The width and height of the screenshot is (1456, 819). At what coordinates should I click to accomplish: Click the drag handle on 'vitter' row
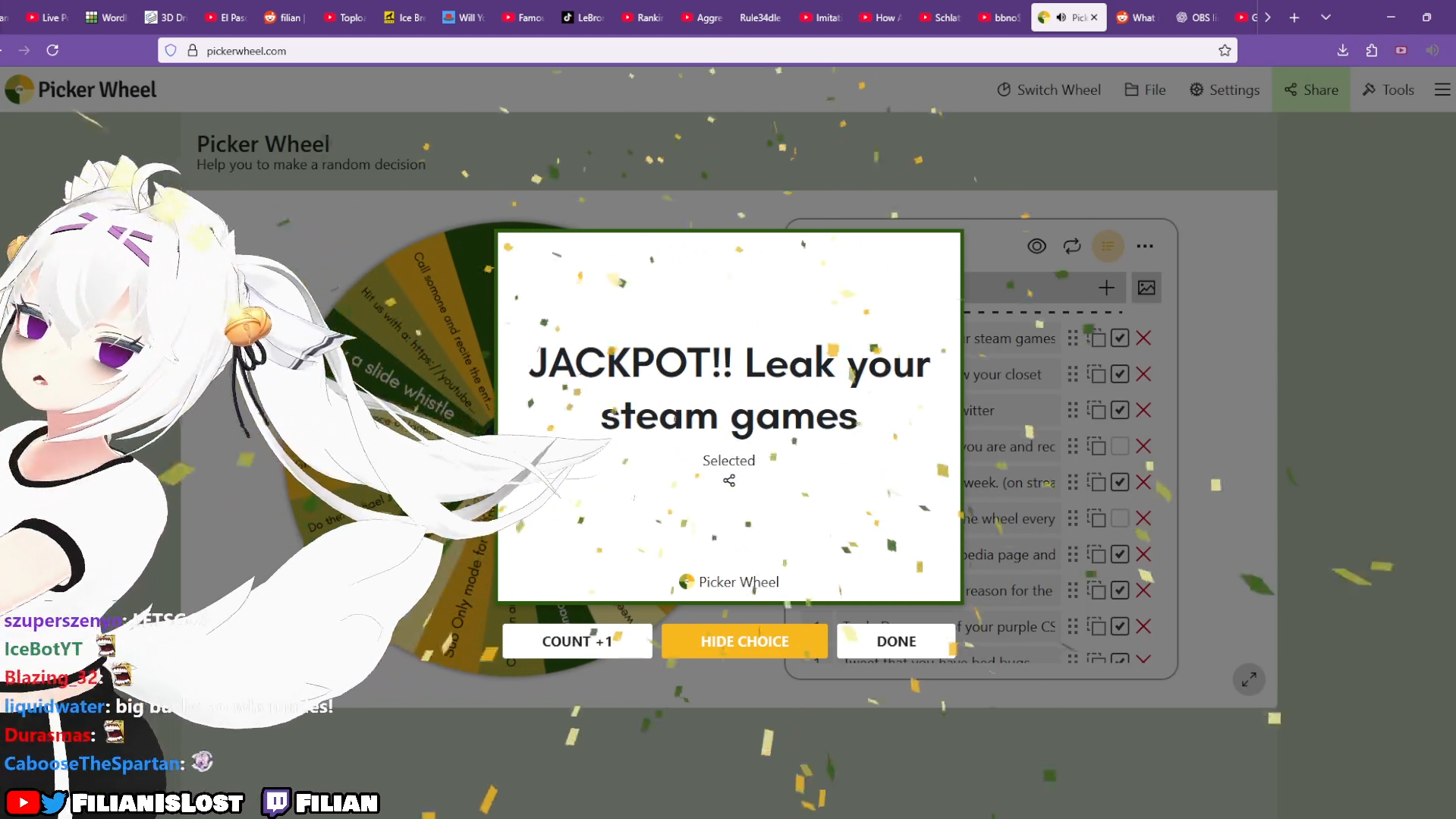click(1073, 411)
